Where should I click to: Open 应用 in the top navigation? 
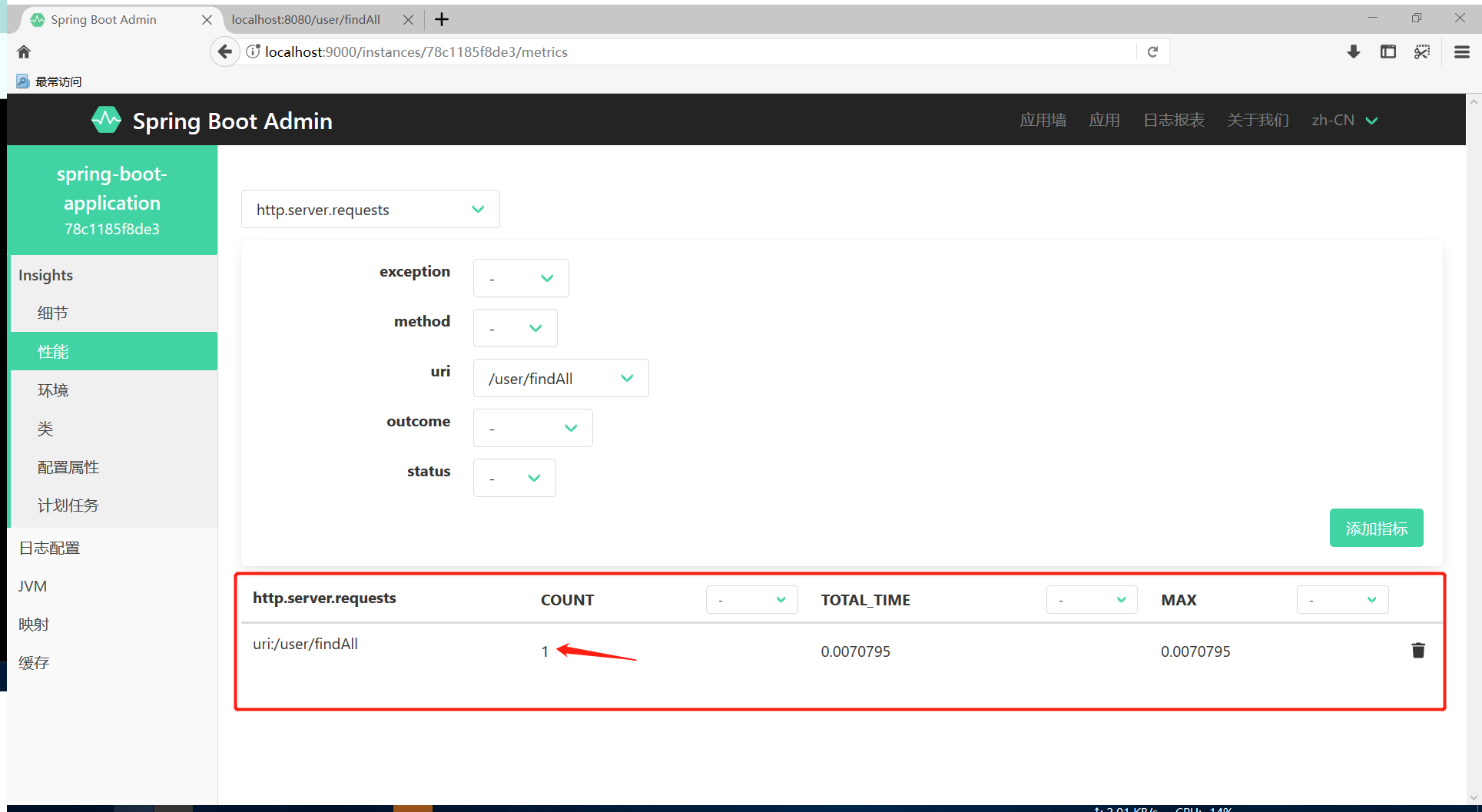tap(1104, 120)
